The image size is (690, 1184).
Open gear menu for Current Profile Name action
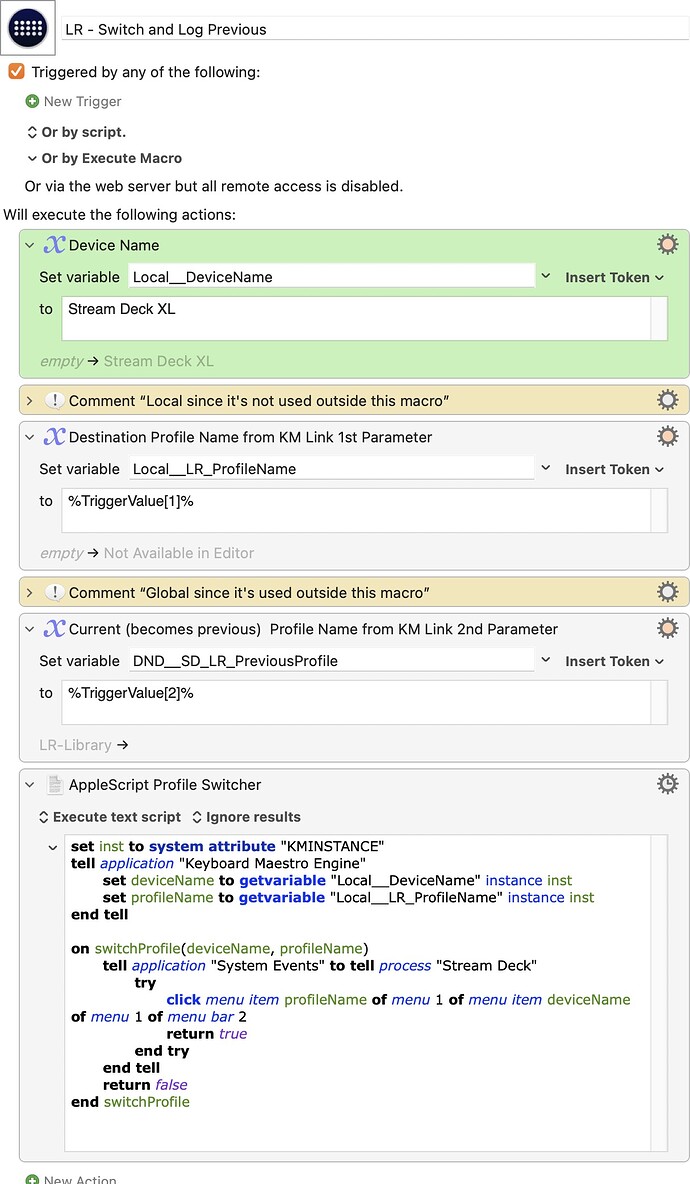[667, 629]
